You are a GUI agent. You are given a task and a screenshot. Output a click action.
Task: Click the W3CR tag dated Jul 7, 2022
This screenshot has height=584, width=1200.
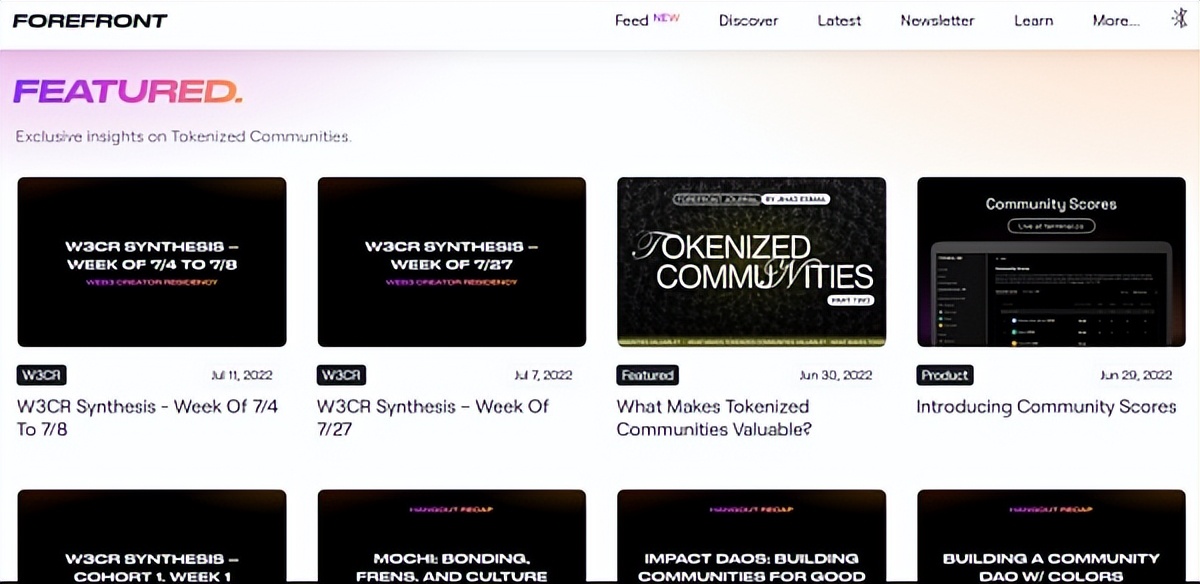click(x=341, y=375)
